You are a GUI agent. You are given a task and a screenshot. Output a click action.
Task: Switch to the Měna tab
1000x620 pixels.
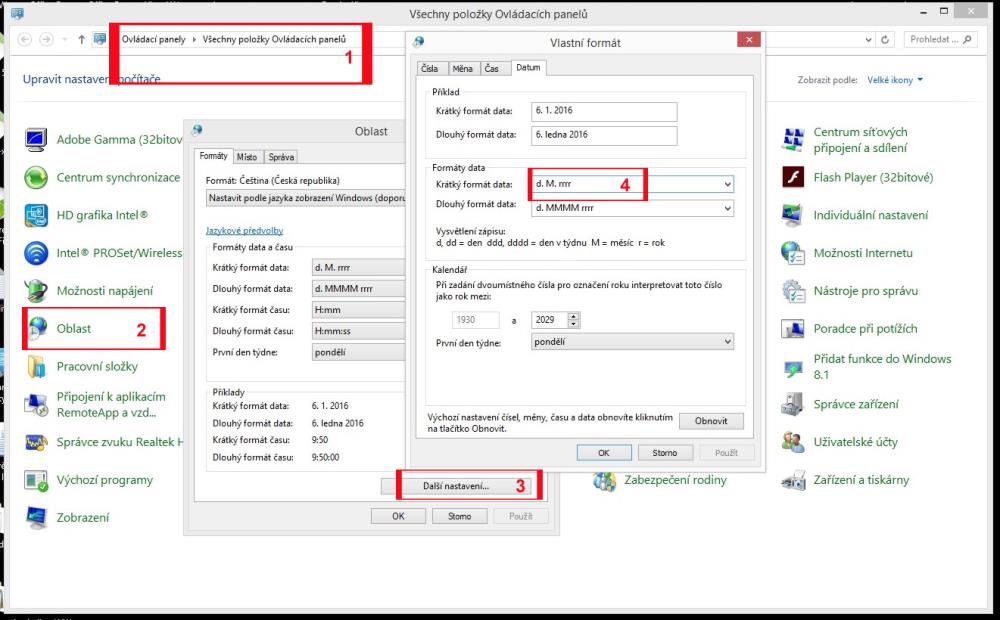pos(462,68)
